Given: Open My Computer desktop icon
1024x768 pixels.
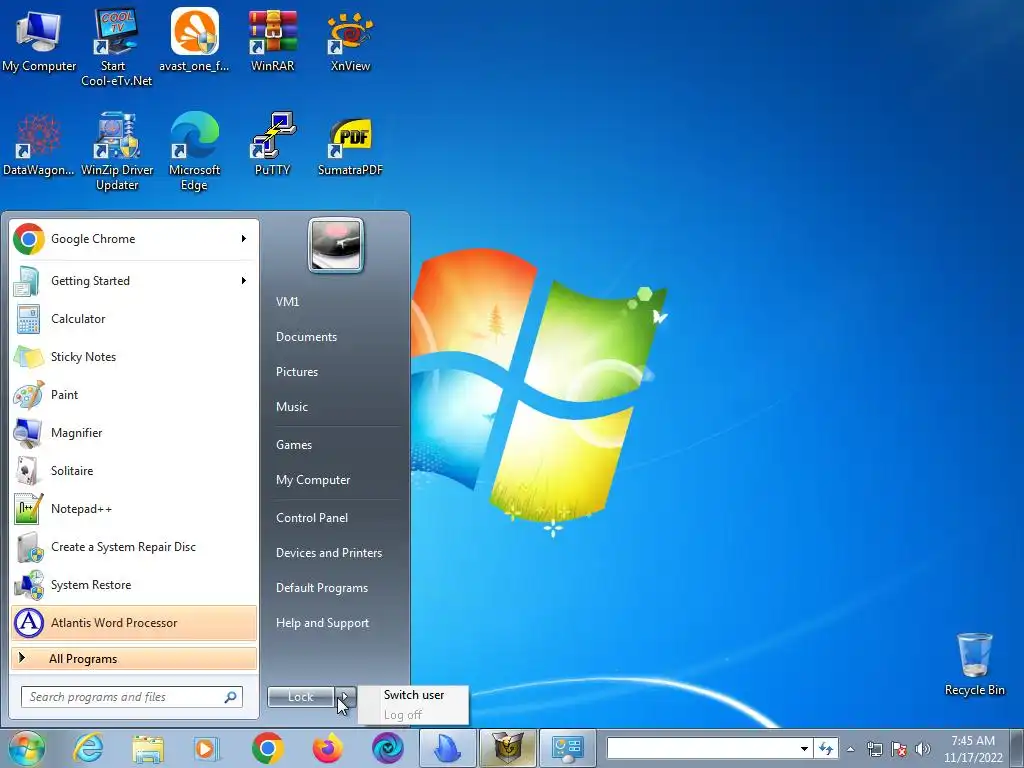Looking at the screenshot, I should click(x=39, y=40).
